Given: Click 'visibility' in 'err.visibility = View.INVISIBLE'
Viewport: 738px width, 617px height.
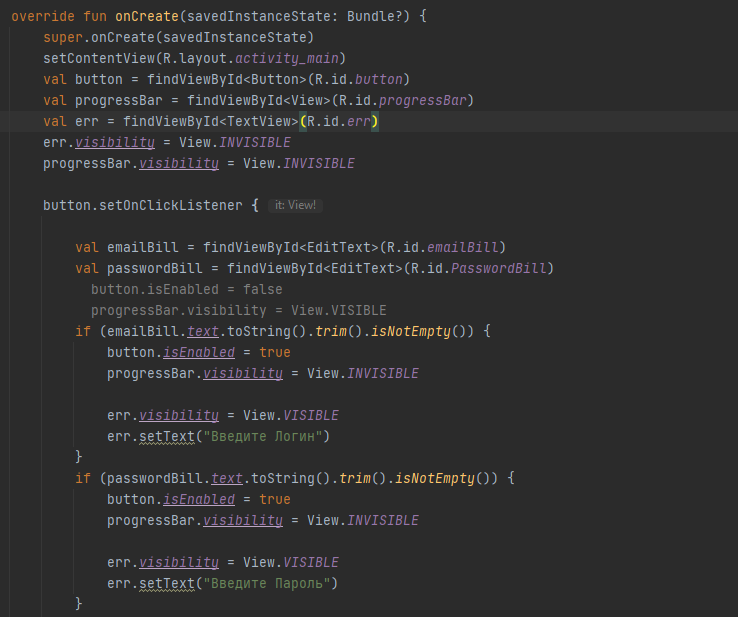Looking at the screenshot, I should coord(115,143).
